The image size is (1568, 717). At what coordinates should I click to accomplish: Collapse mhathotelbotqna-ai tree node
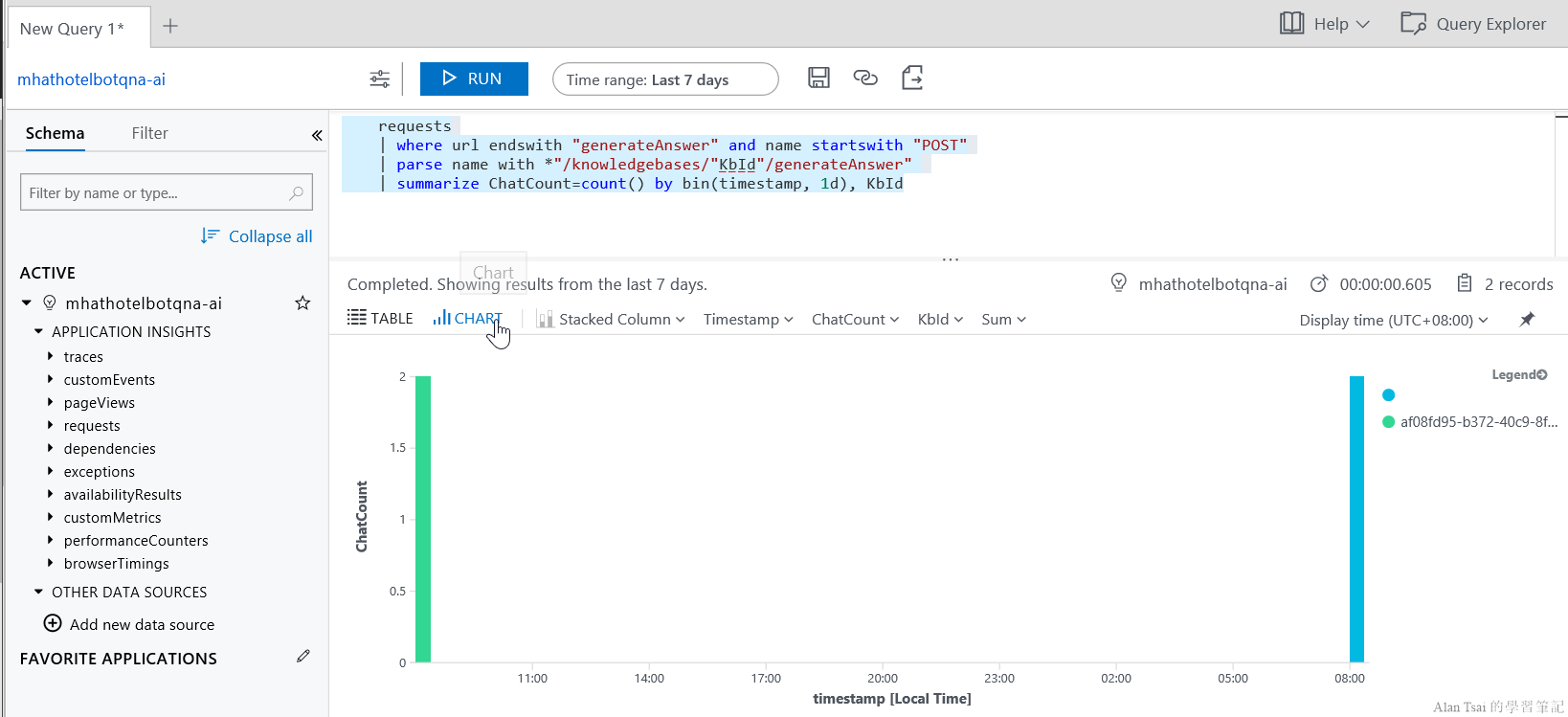tap(27, 303)
